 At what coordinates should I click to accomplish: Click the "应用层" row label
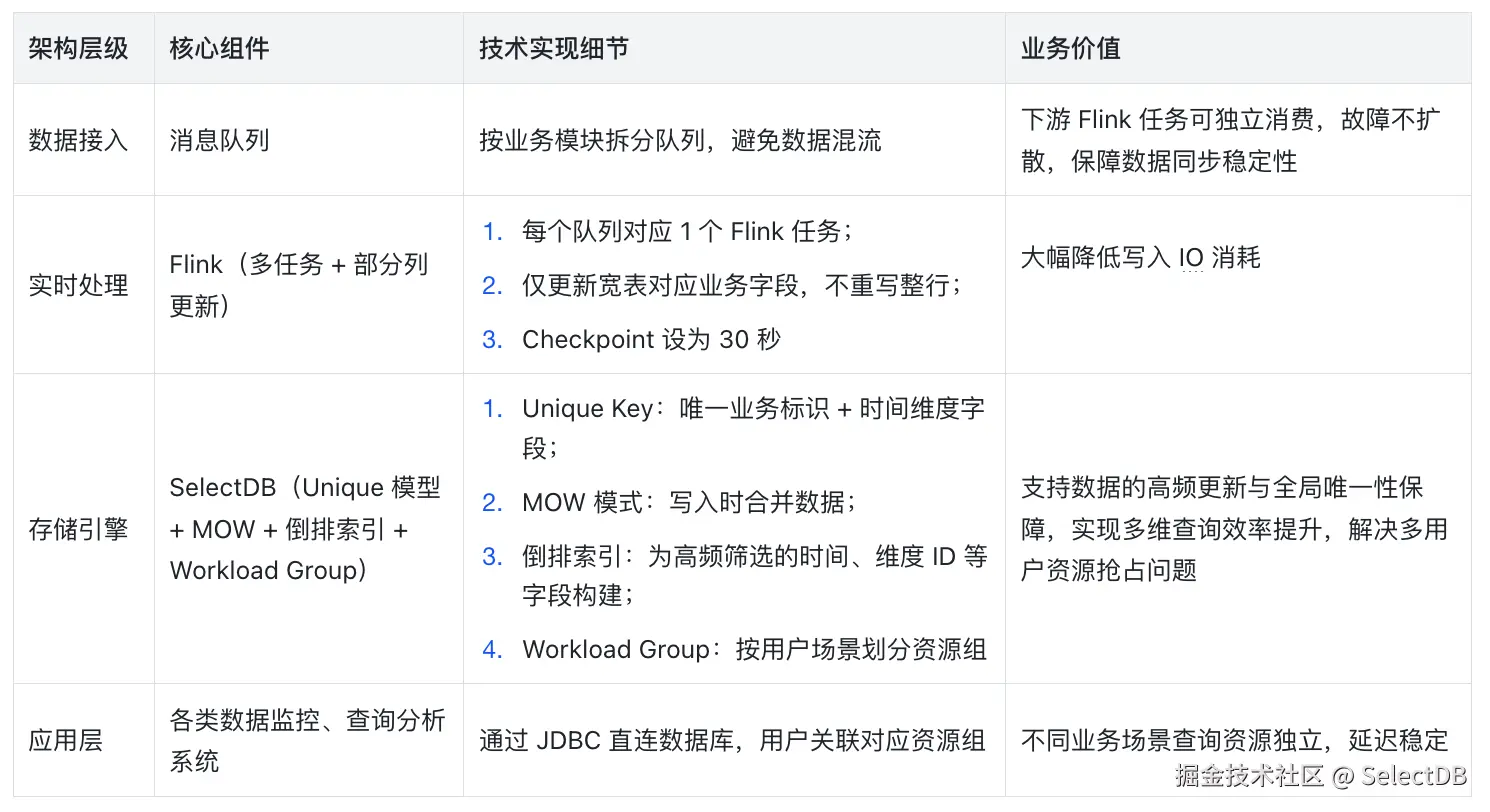pyautogui.click(x=66, y=741)
